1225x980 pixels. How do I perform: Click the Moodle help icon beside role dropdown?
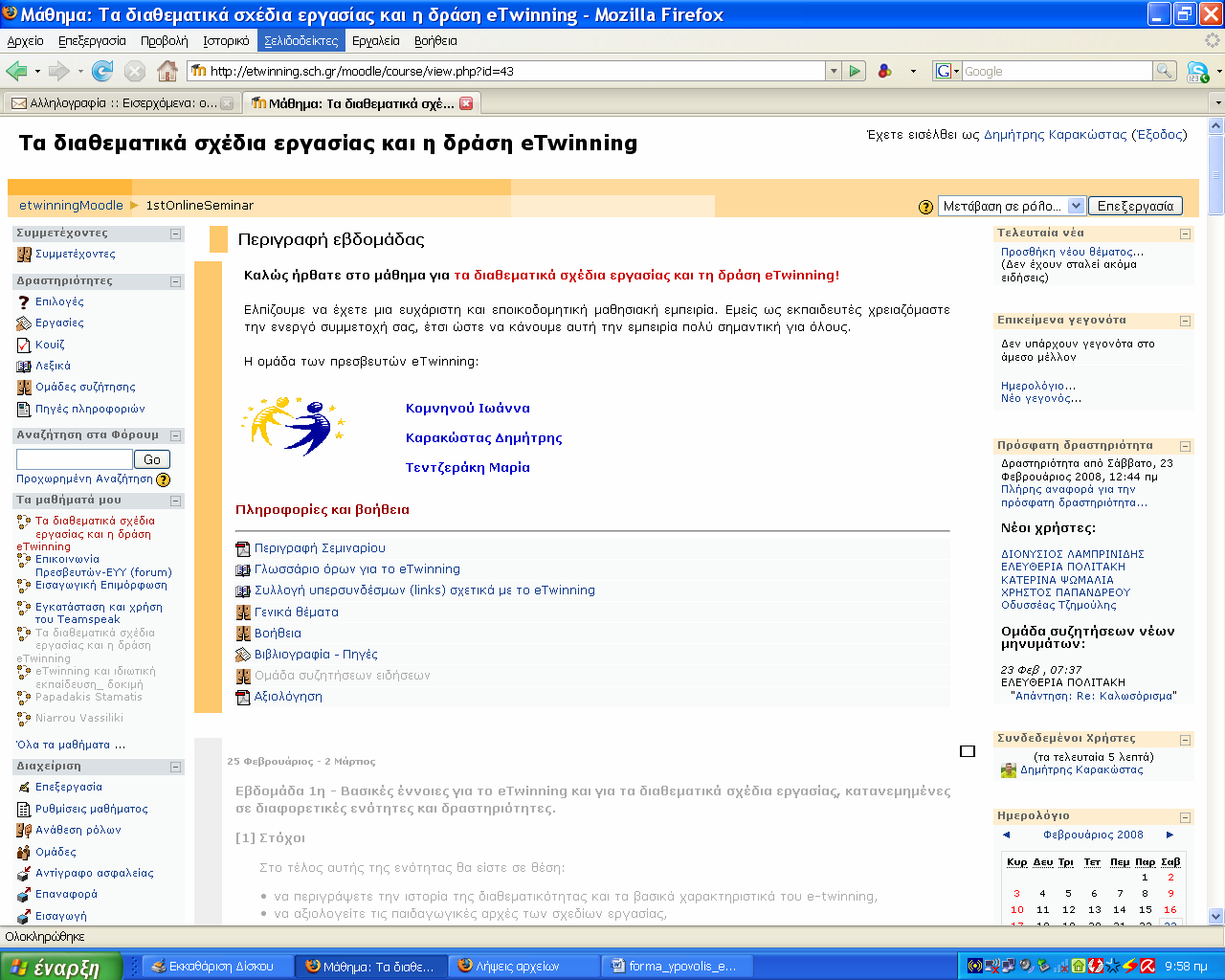click(x=925, y=207)
